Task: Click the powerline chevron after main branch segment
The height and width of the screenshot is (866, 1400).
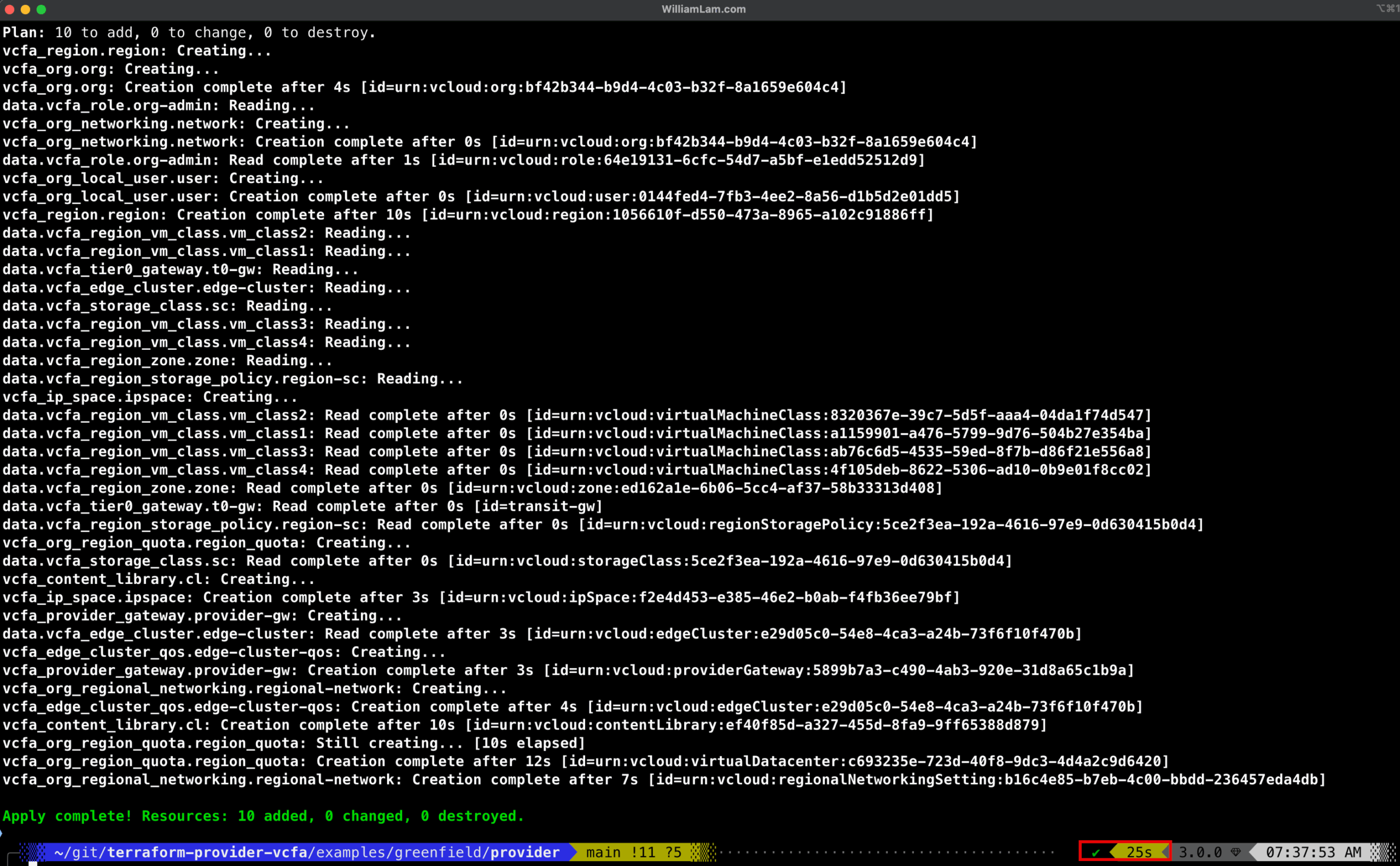Action: pyautogui.click(x=700, y=852)
